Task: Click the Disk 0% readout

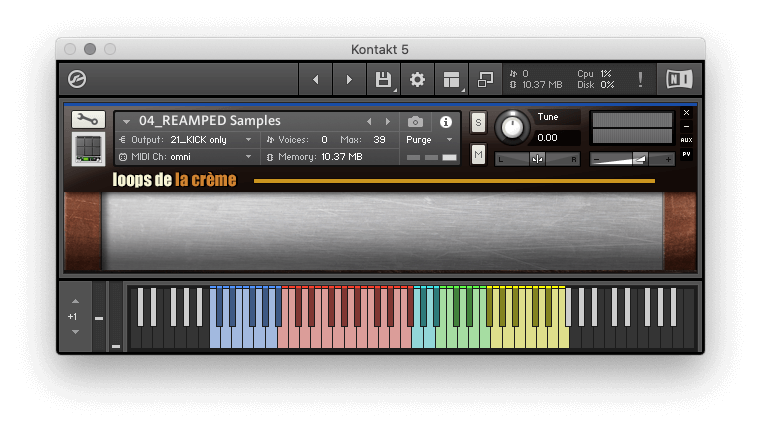Action: (596, 85)
